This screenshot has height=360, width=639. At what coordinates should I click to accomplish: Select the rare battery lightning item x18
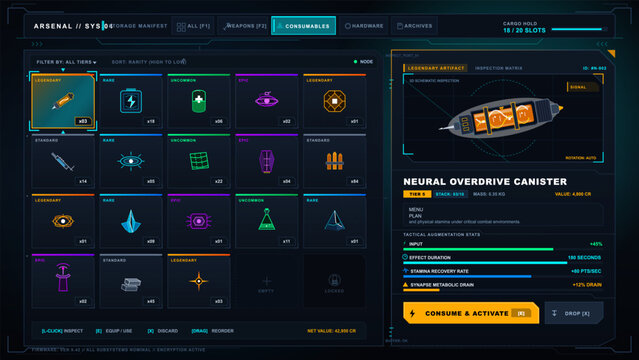coord(131,101)
